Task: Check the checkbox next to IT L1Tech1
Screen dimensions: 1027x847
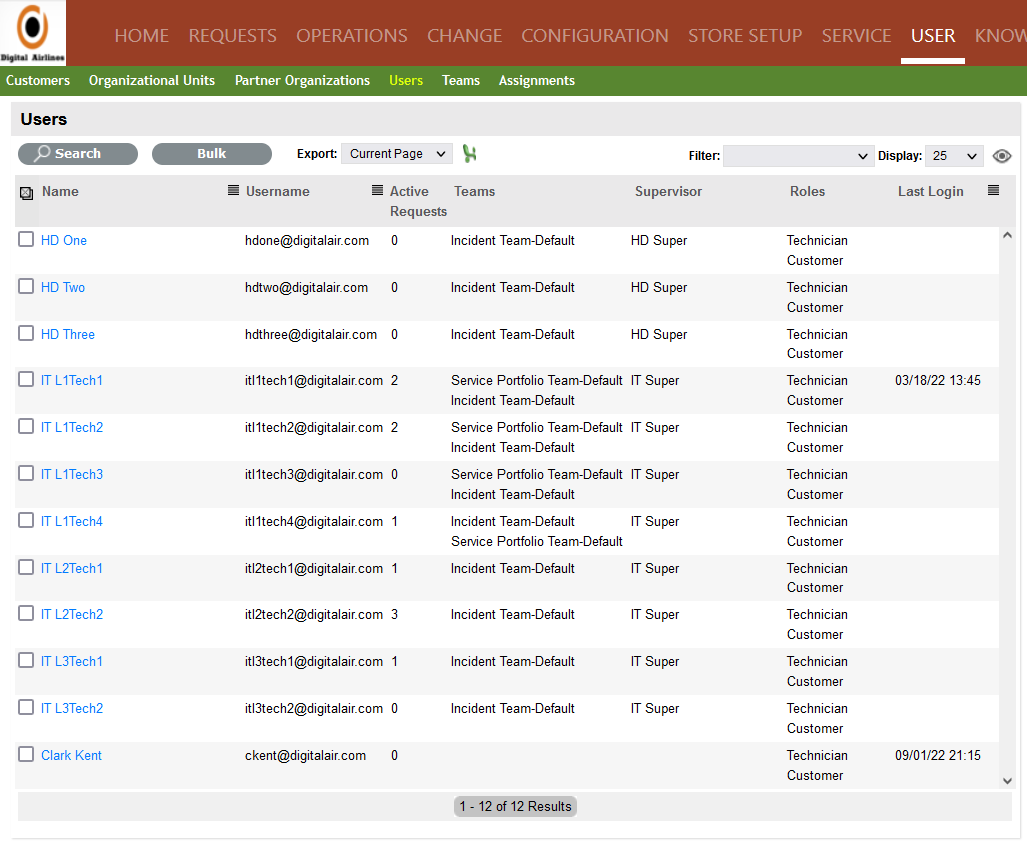Action: 26,379
